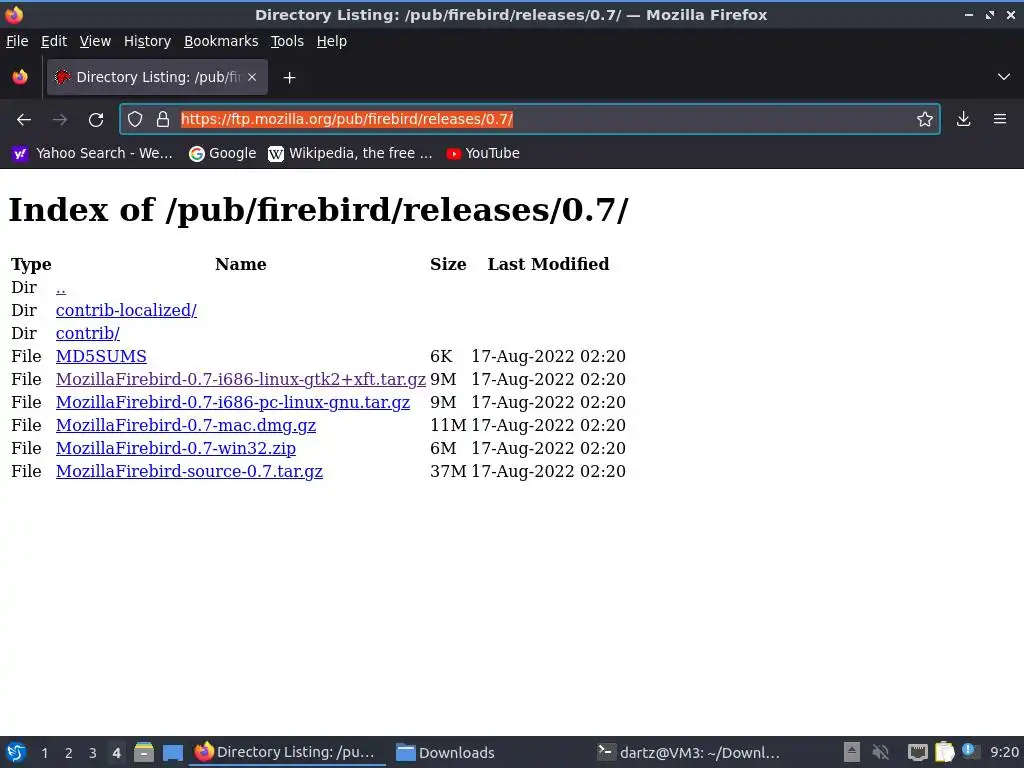Open contrib-localized/ directory
Viewport: 1024px width, 768px height.
[126, 311]
